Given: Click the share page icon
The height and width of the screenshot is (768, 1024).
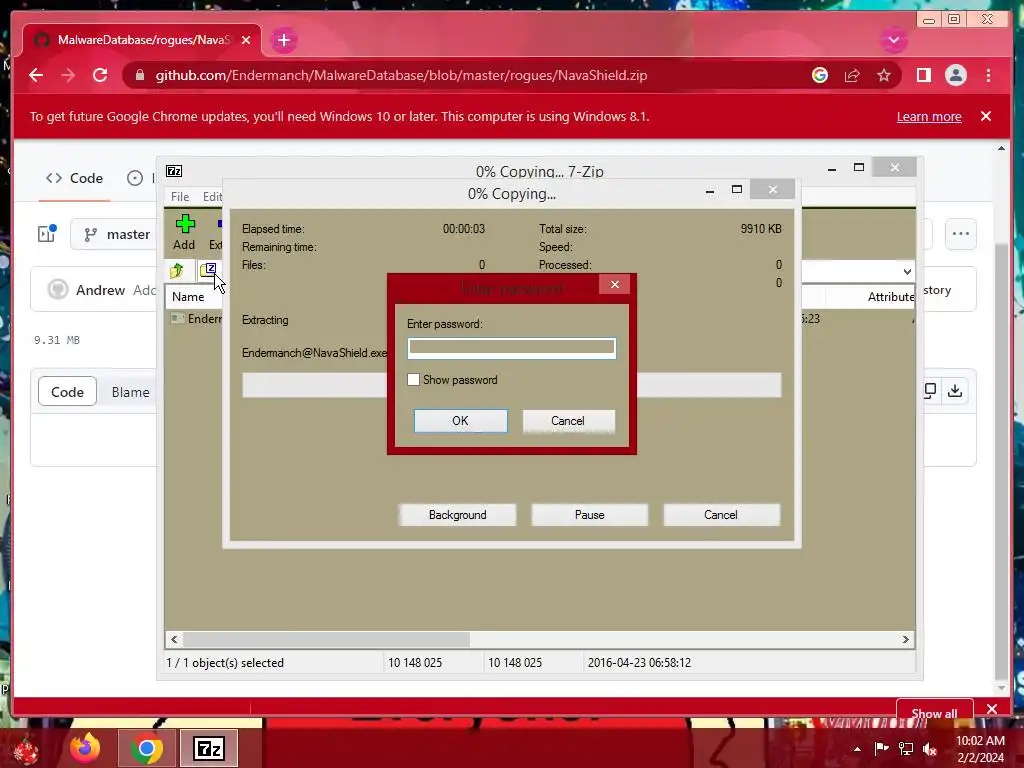Looking at the screenshot, I should 852,75.
